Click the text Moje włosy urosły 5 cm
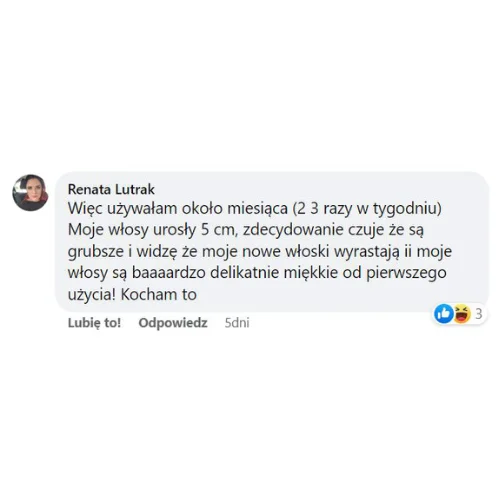This screenshot has width=500, height=500. [153, 230]
